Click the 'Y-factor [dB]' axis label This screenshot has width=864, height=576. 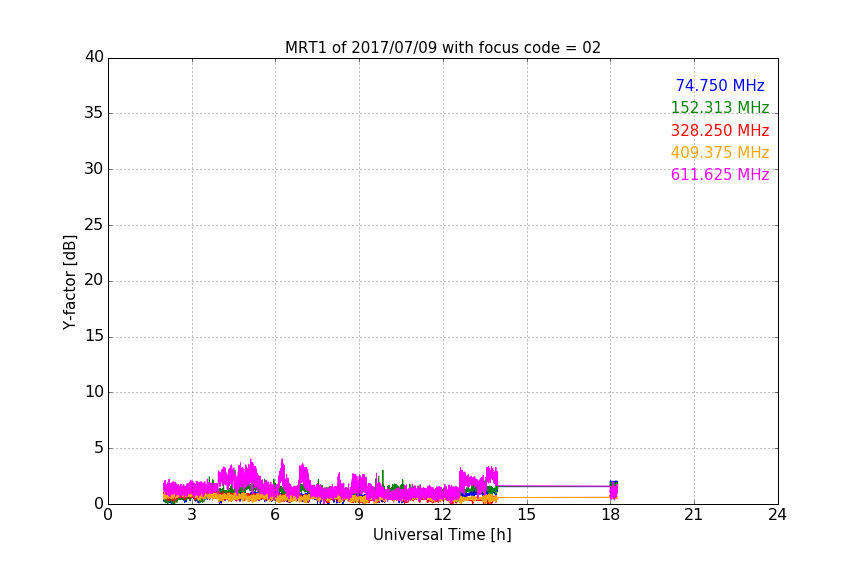(x=69, y=282)
